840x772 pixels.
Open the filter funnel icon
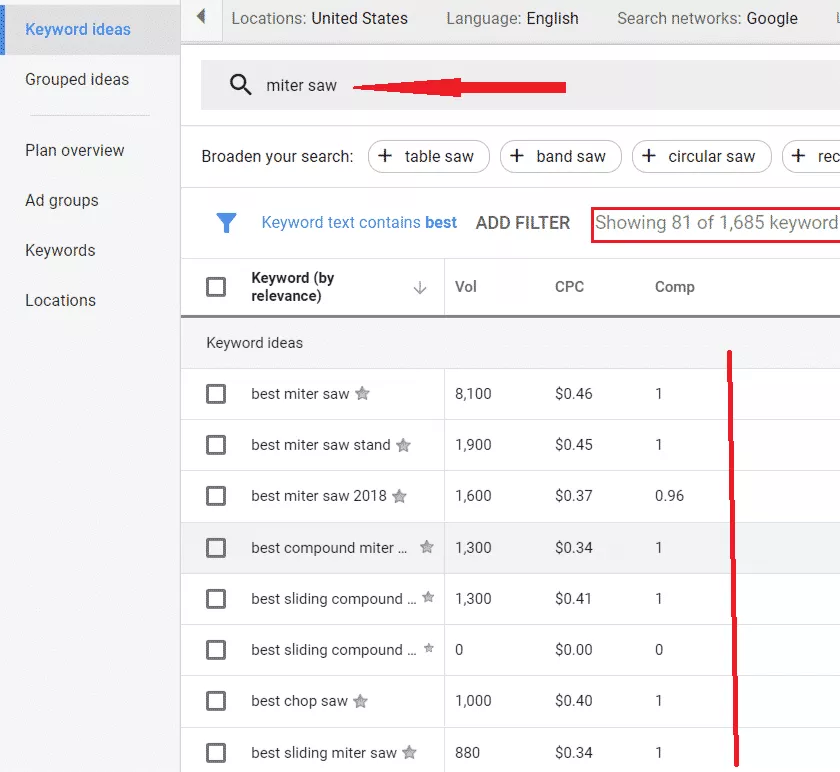click(224, 223)
